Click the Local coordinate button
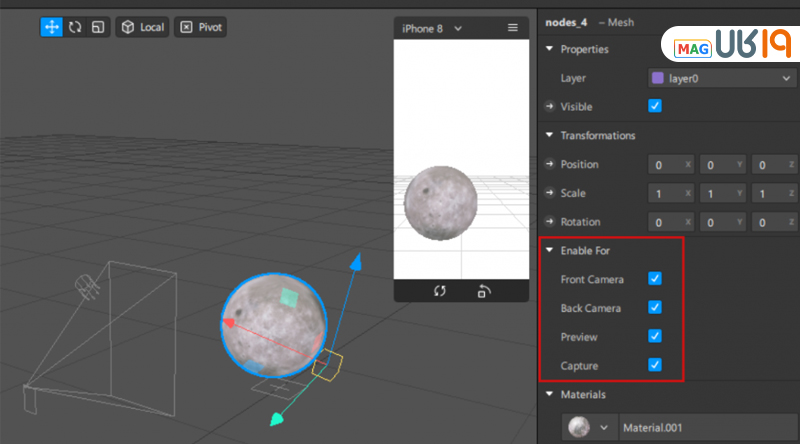 142,27
